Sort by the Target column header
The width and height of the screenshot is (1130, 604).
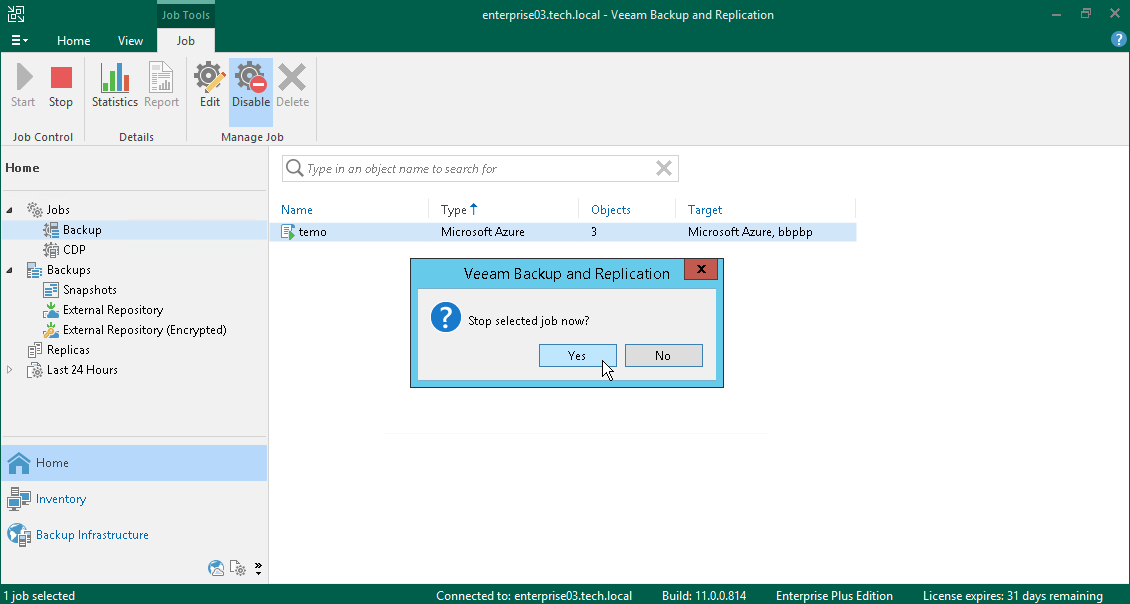pos(705,210)
